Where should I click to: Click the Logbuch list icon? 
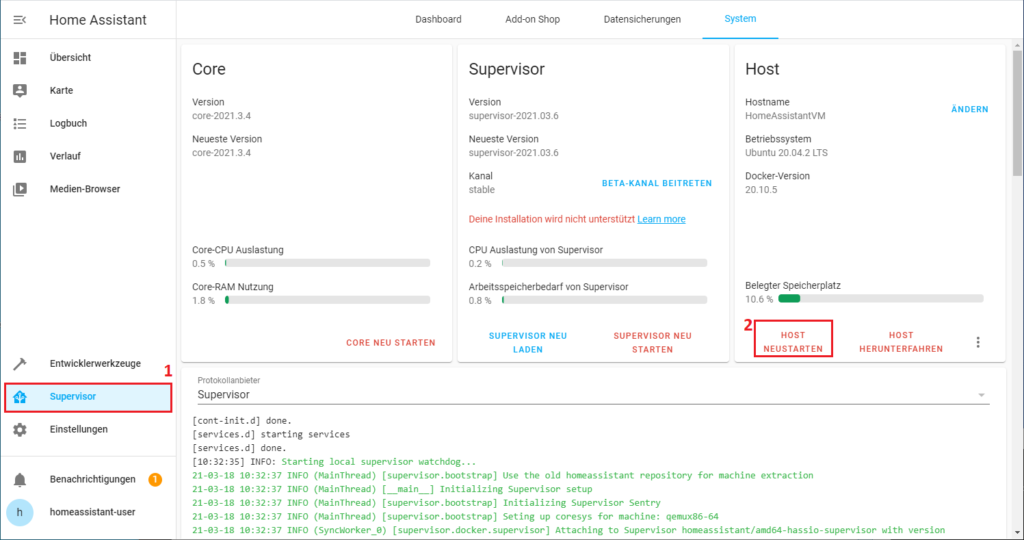20,123
